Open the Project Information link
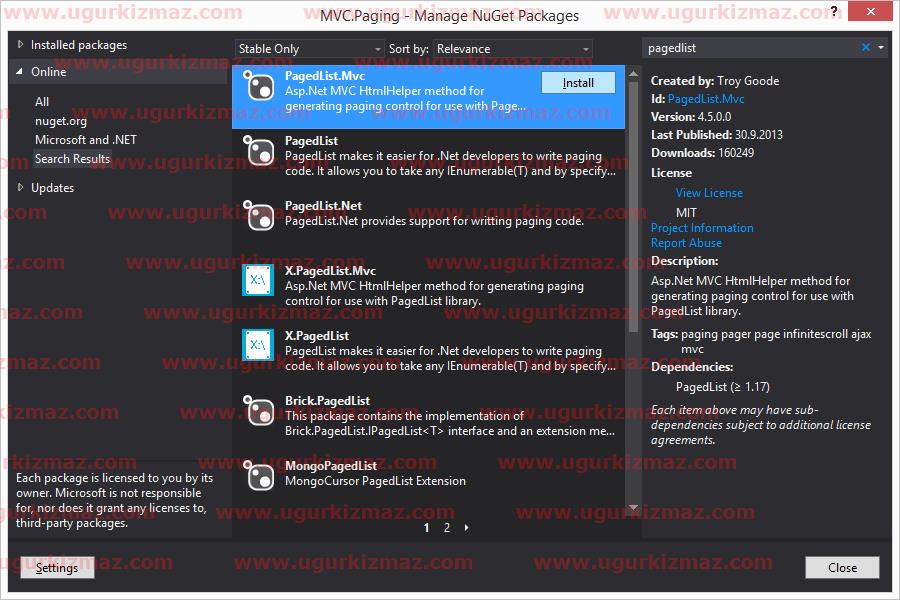Viewport: 900px width, 600px height. pos(702,228)
